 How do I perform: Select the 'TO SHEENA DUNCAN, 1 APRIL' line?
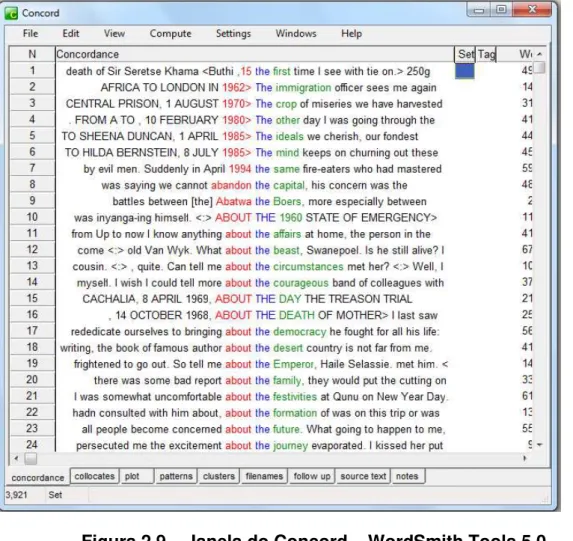coord(255,136)
